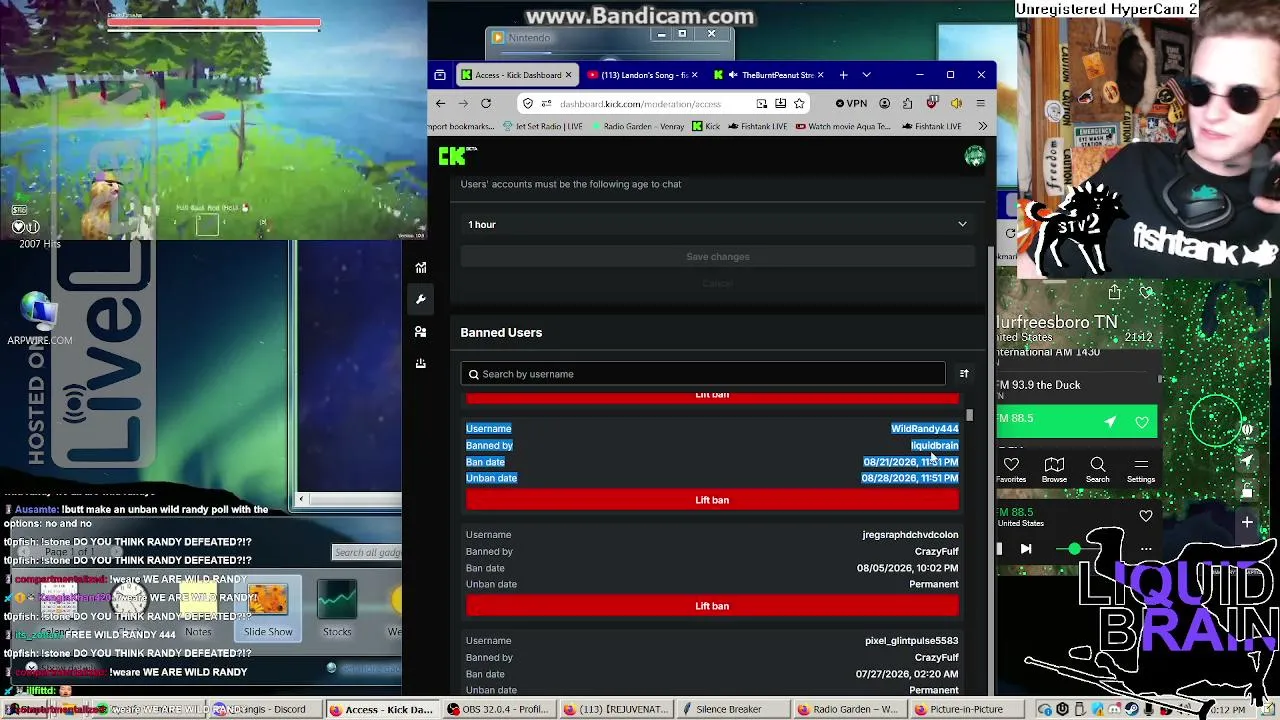This screenshot has width=1280, height=720.
Task: Zoom in on the Radio Garden map
Action: pos(1247,522)
